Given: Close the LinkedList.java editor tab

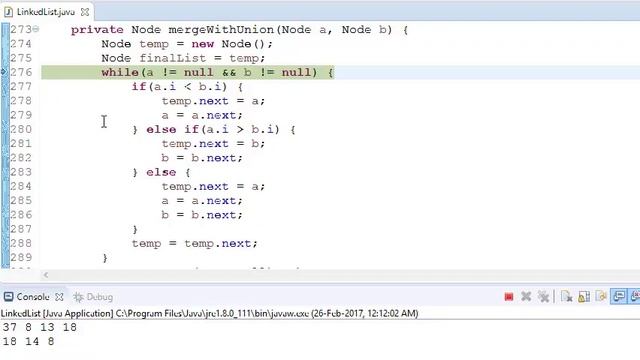Looking at the screenshot, I should tap(85, 12).
